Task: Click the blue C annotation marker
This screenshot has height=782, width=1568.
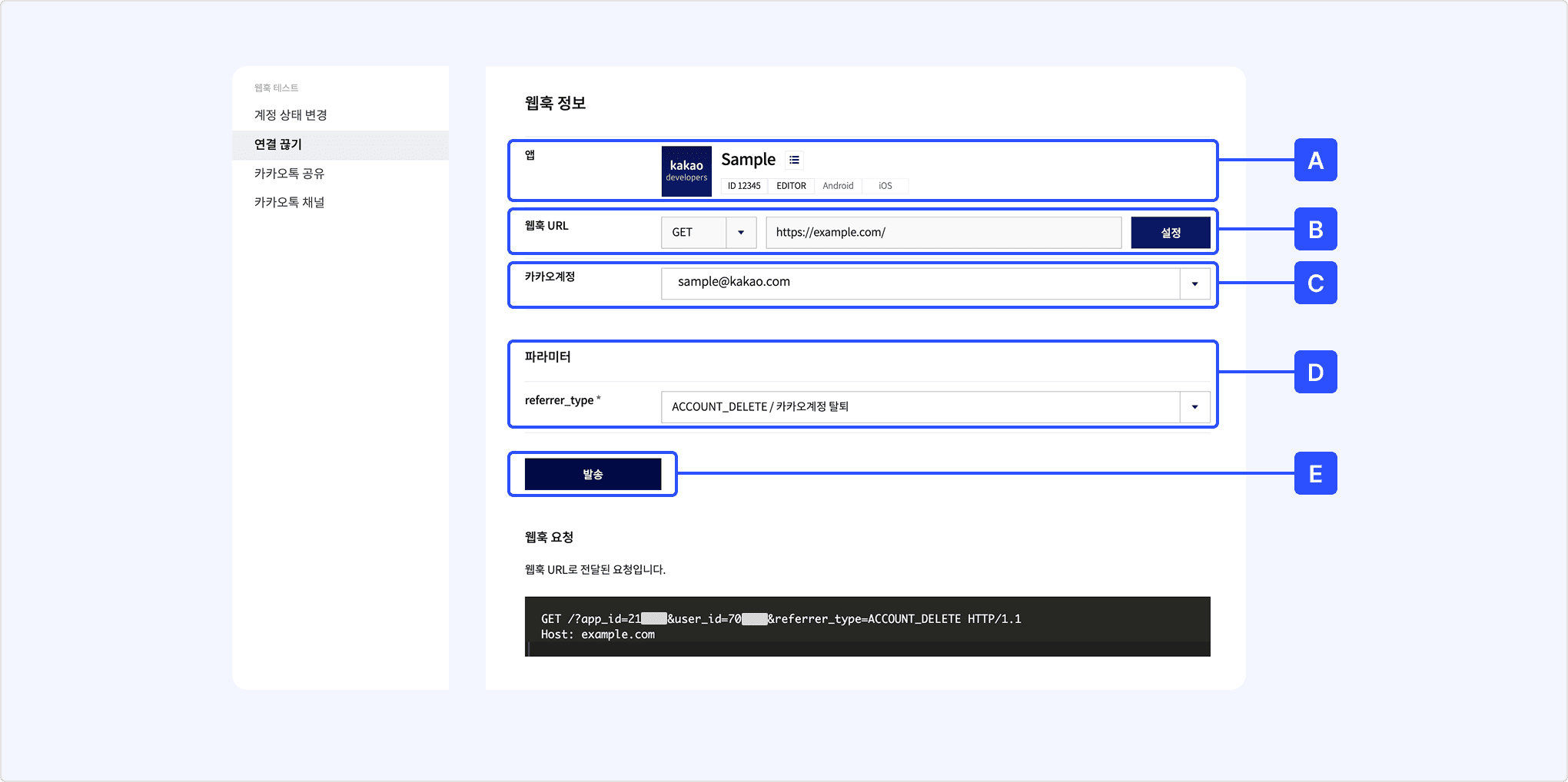Action: tap(1315, 283)
